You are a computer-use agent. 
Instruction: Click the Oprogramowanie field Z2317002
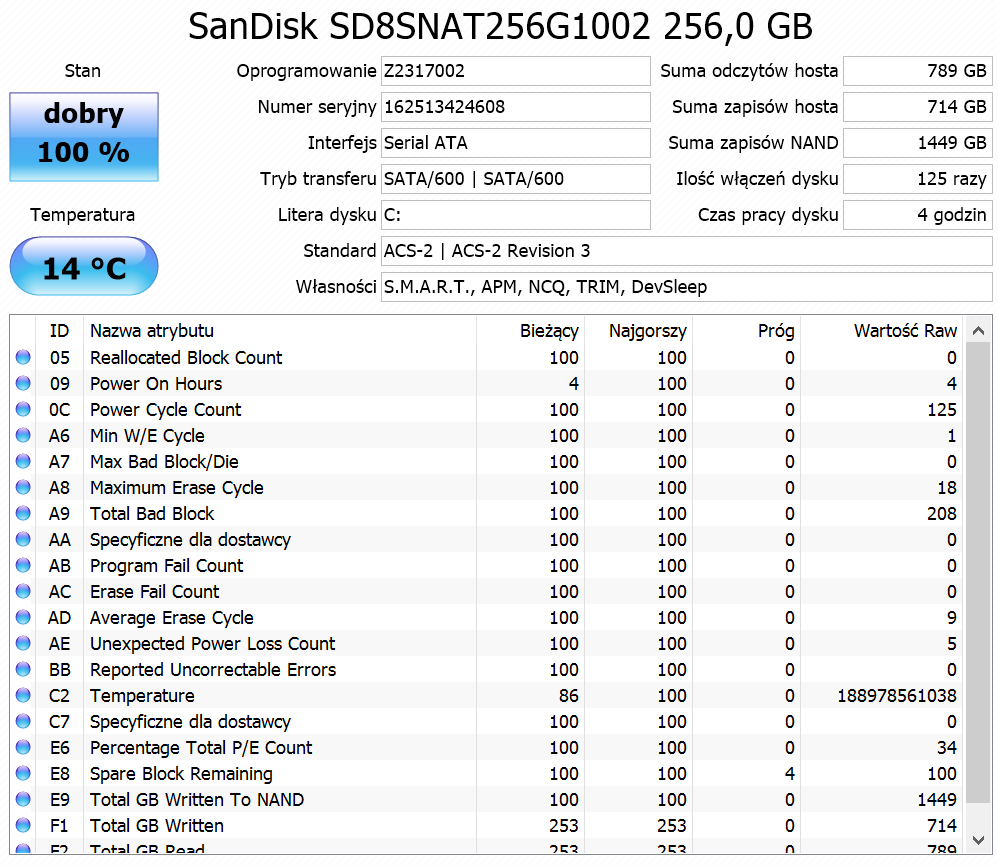click(x=516, y=71)
